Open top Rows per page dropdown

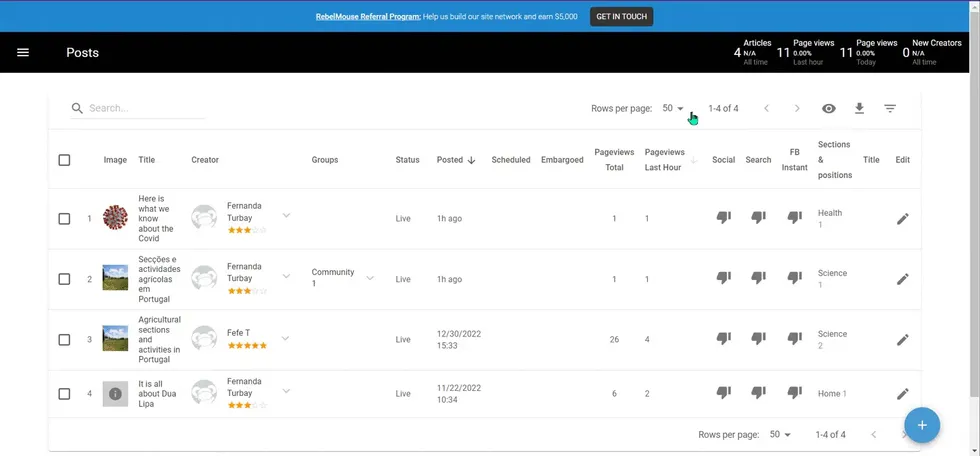[673, 108]
